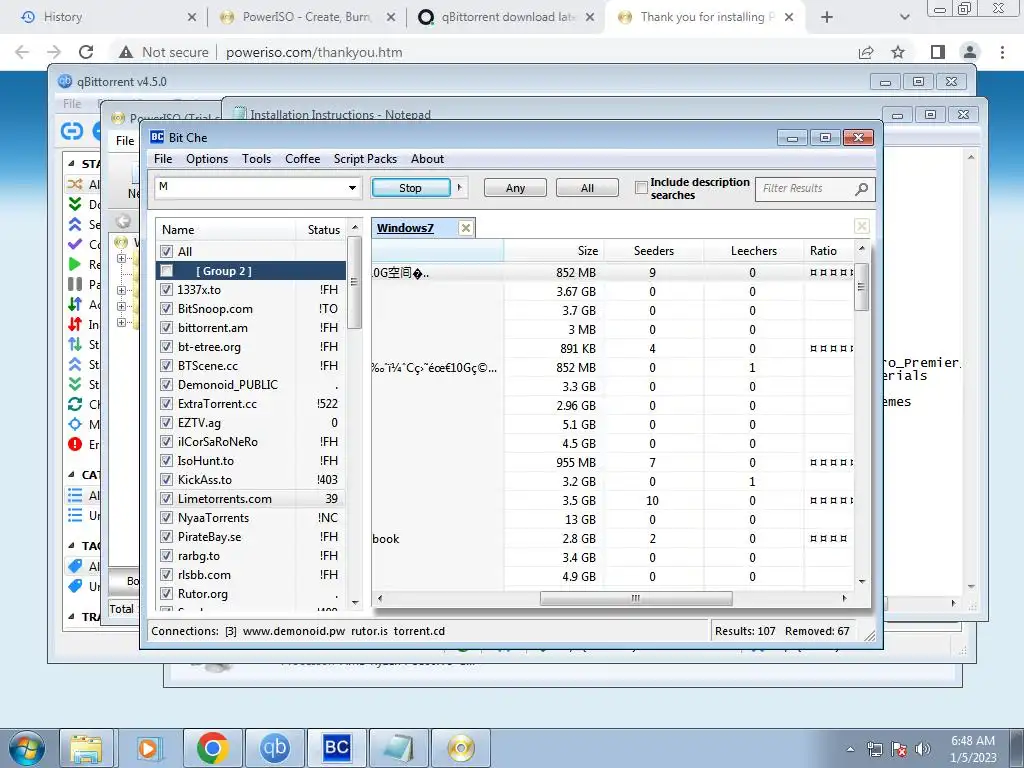Select the Windows7 results tab
Screen dimensions: 1024x768
click(406, 228)
